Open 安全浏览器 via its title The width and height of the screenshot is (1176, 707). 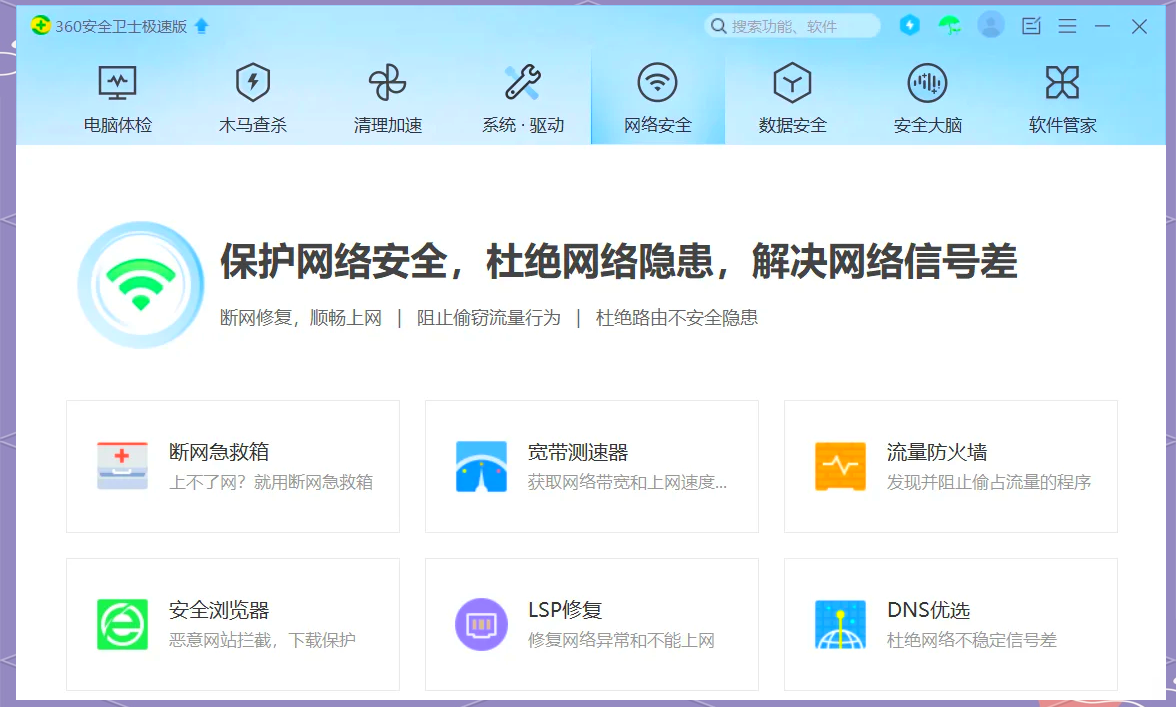(x=219, y=610)
